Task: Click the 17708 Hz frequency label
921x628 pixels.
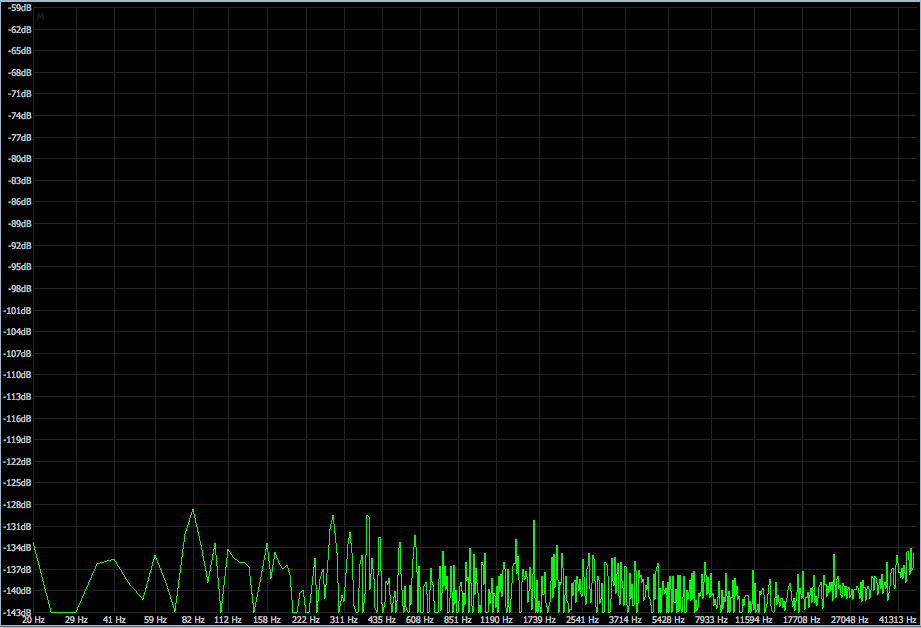Action: pyautogui.click(x=802, y=620)
